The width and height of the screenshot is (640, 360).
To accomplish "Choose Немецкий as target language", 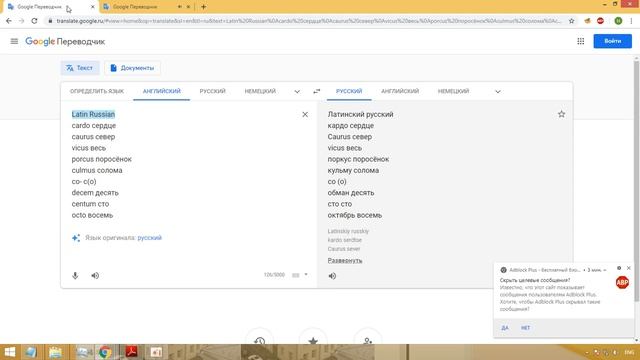I will pos(453,91).
